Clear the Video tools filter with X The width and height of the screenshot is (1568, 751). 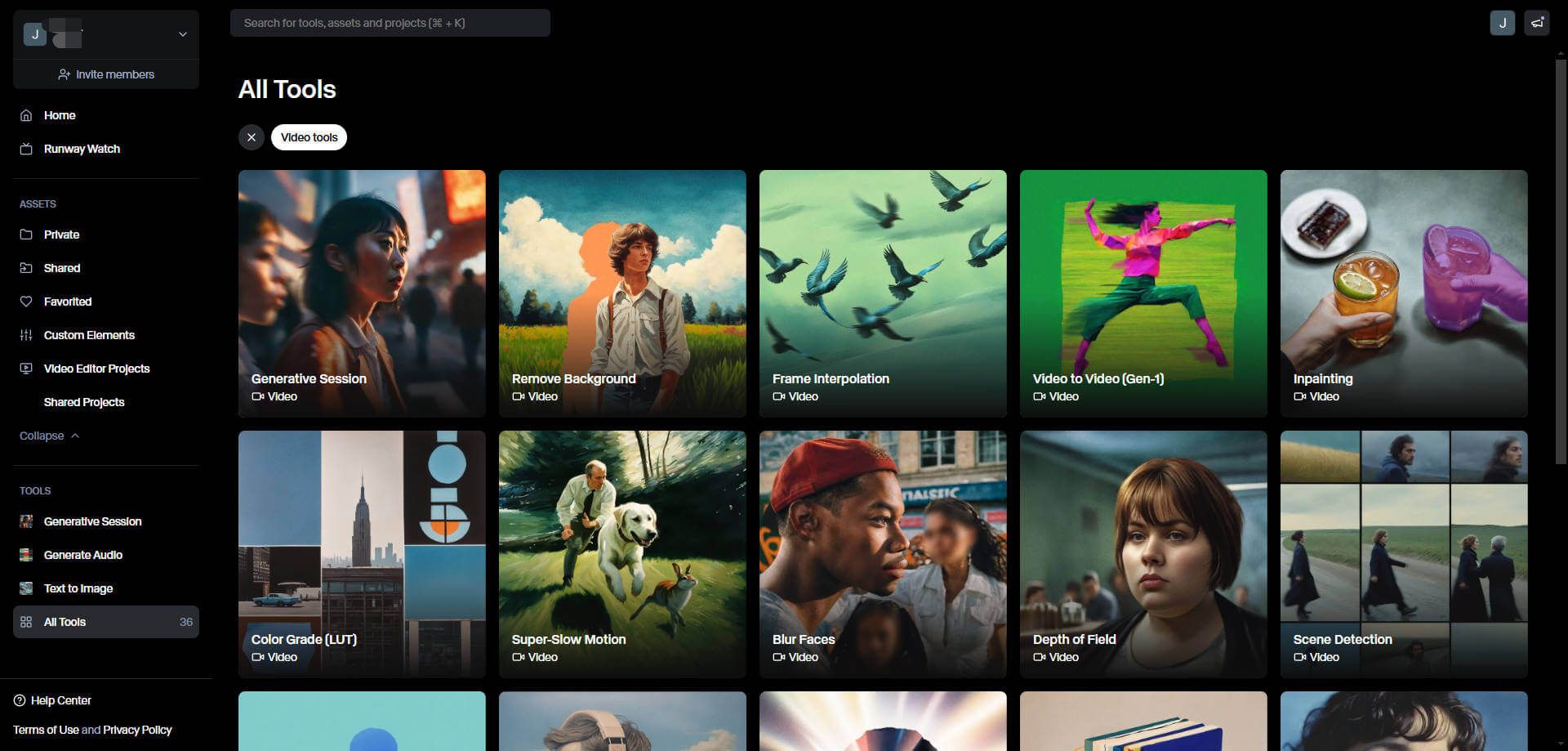(x=252, y=137)
